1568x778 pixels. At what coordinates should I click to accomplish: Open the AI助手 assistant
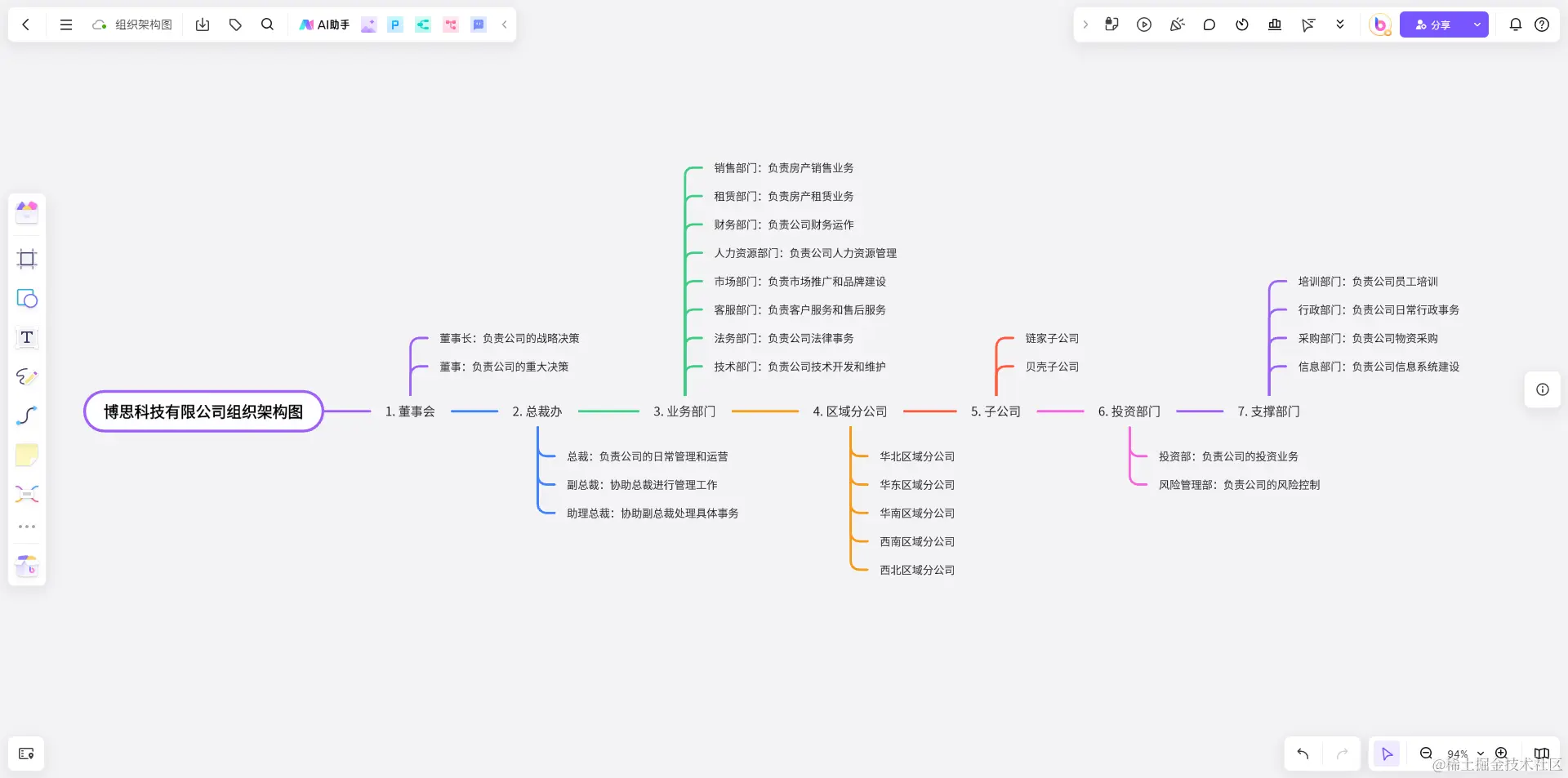pyautogui.click(x=323, y=24)
